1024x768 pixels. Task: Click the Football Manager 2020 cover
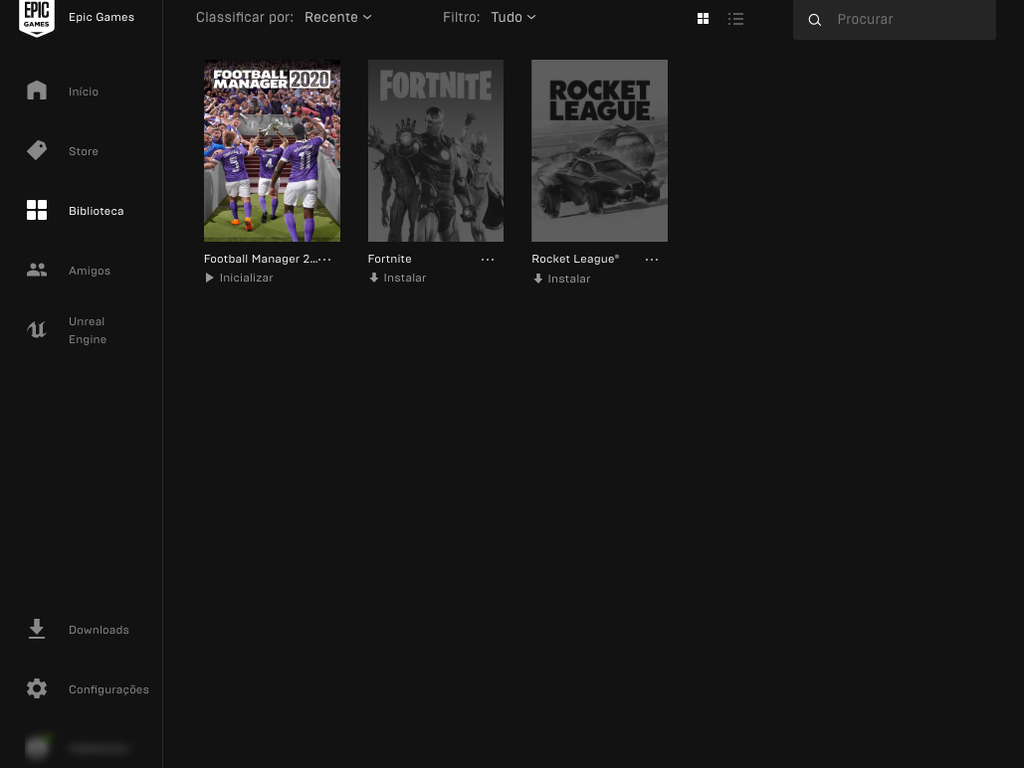tap(272, 151)
